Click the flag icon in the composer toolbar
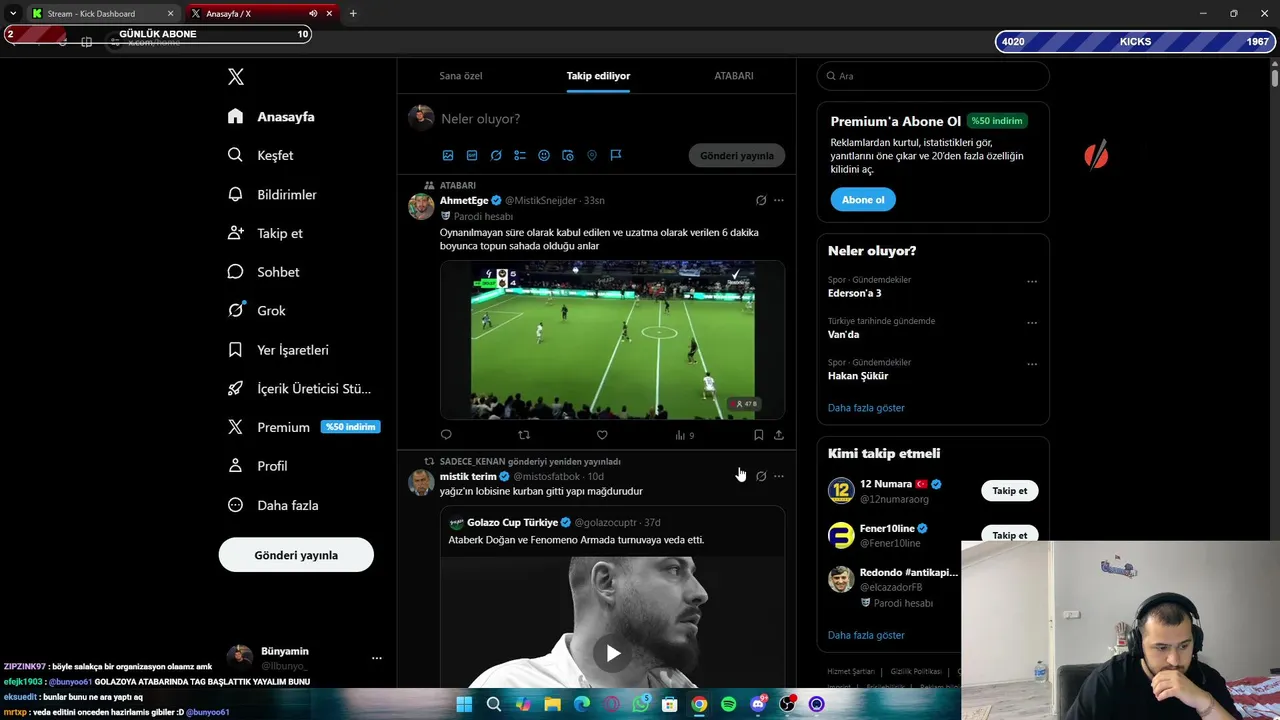The width and height of the screenshot is (1280, 720). [616, 155]
